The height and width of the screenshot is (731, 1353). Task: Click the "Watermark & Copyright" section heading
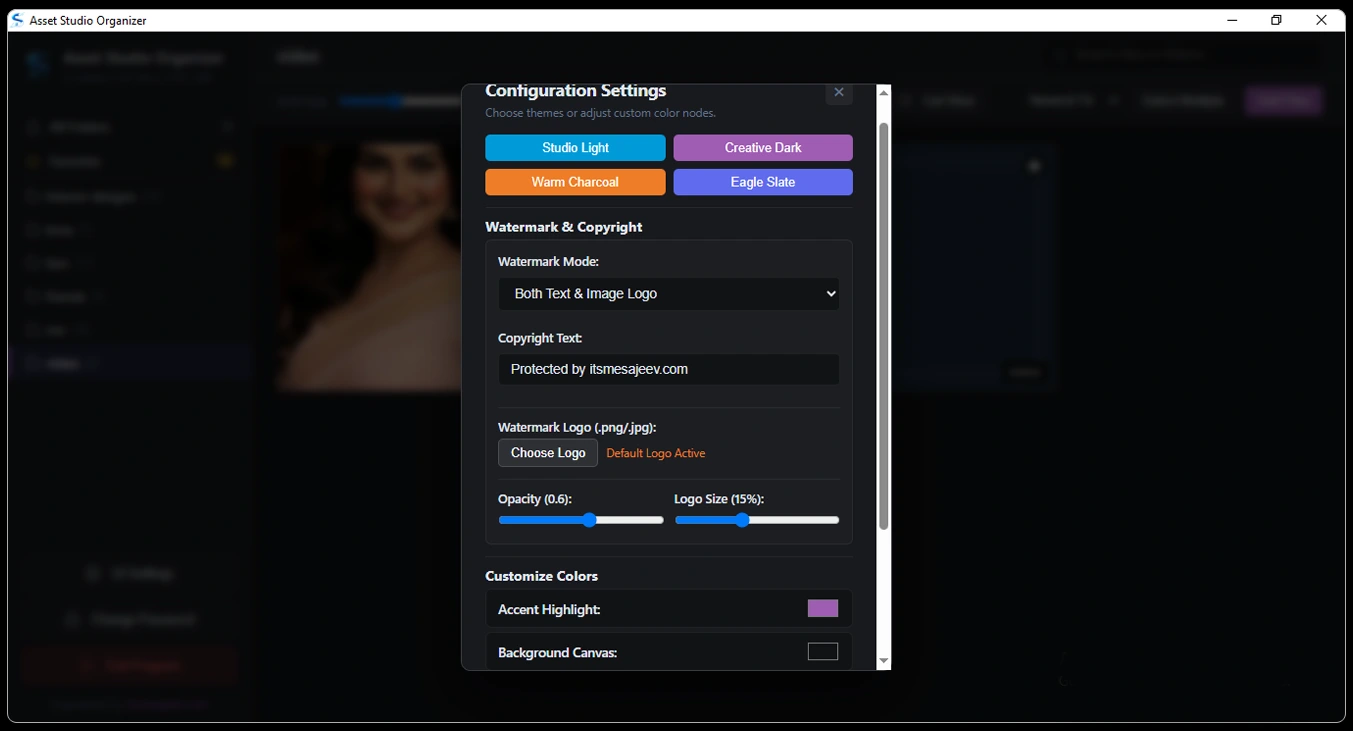coord(564,227)
